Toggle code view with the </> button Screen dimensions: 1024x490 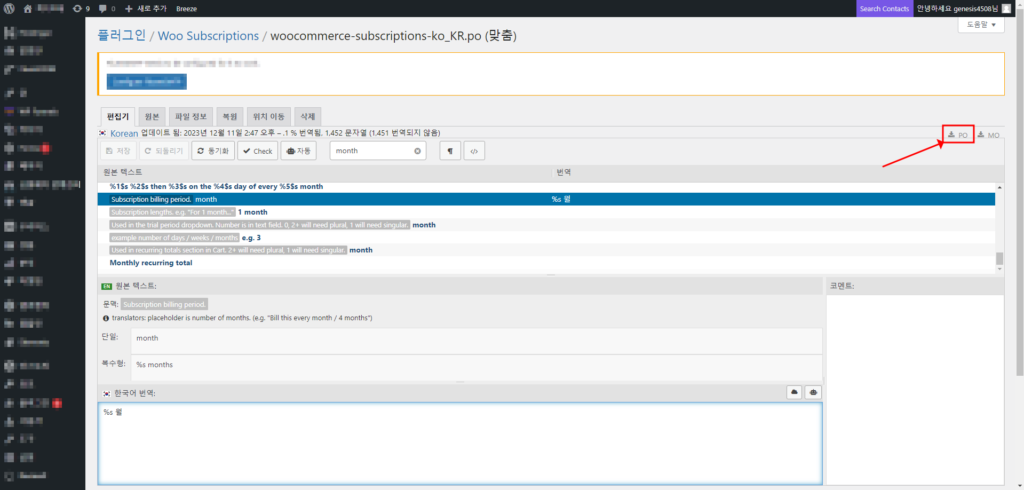tap(474, 151)
